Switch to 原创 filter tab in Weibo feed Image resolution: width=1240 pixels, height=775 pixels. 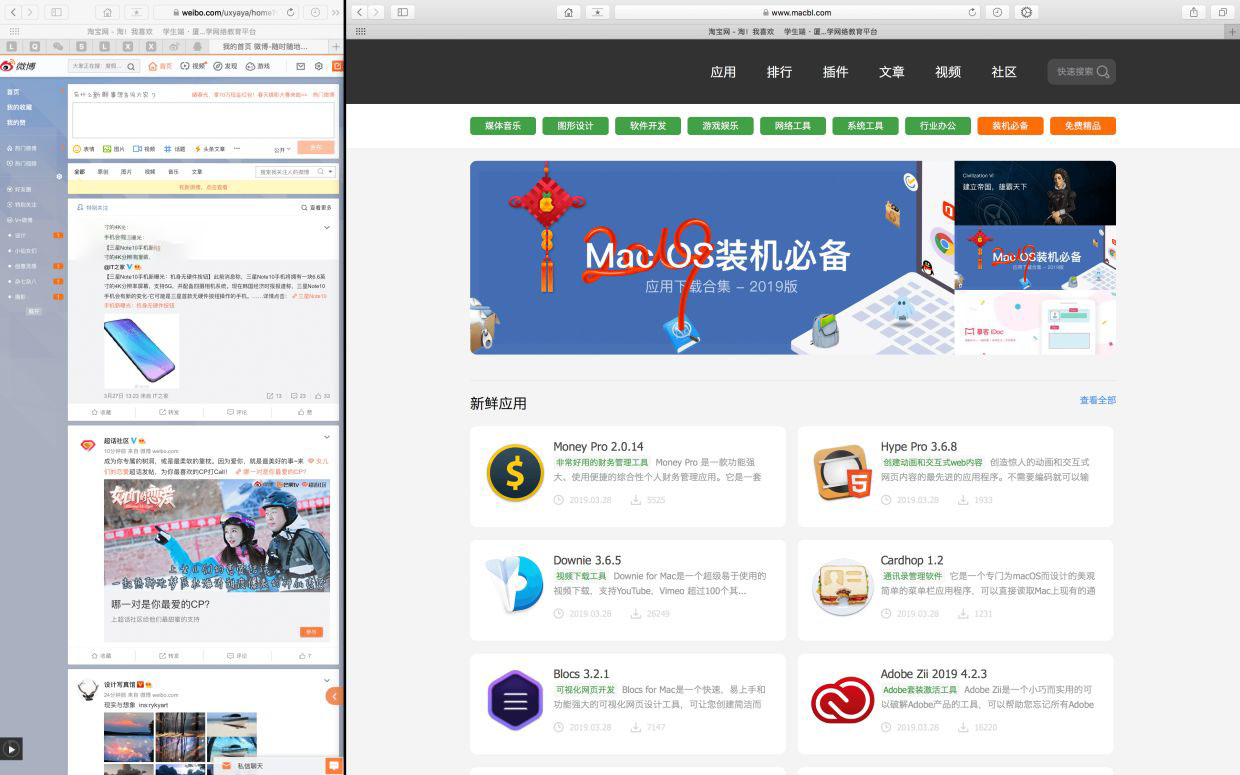coord(103,172)
